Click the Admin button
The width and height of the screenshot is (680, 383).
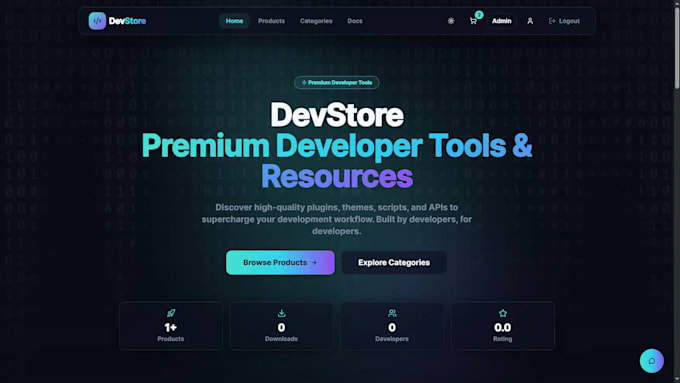tap(502, 21)
